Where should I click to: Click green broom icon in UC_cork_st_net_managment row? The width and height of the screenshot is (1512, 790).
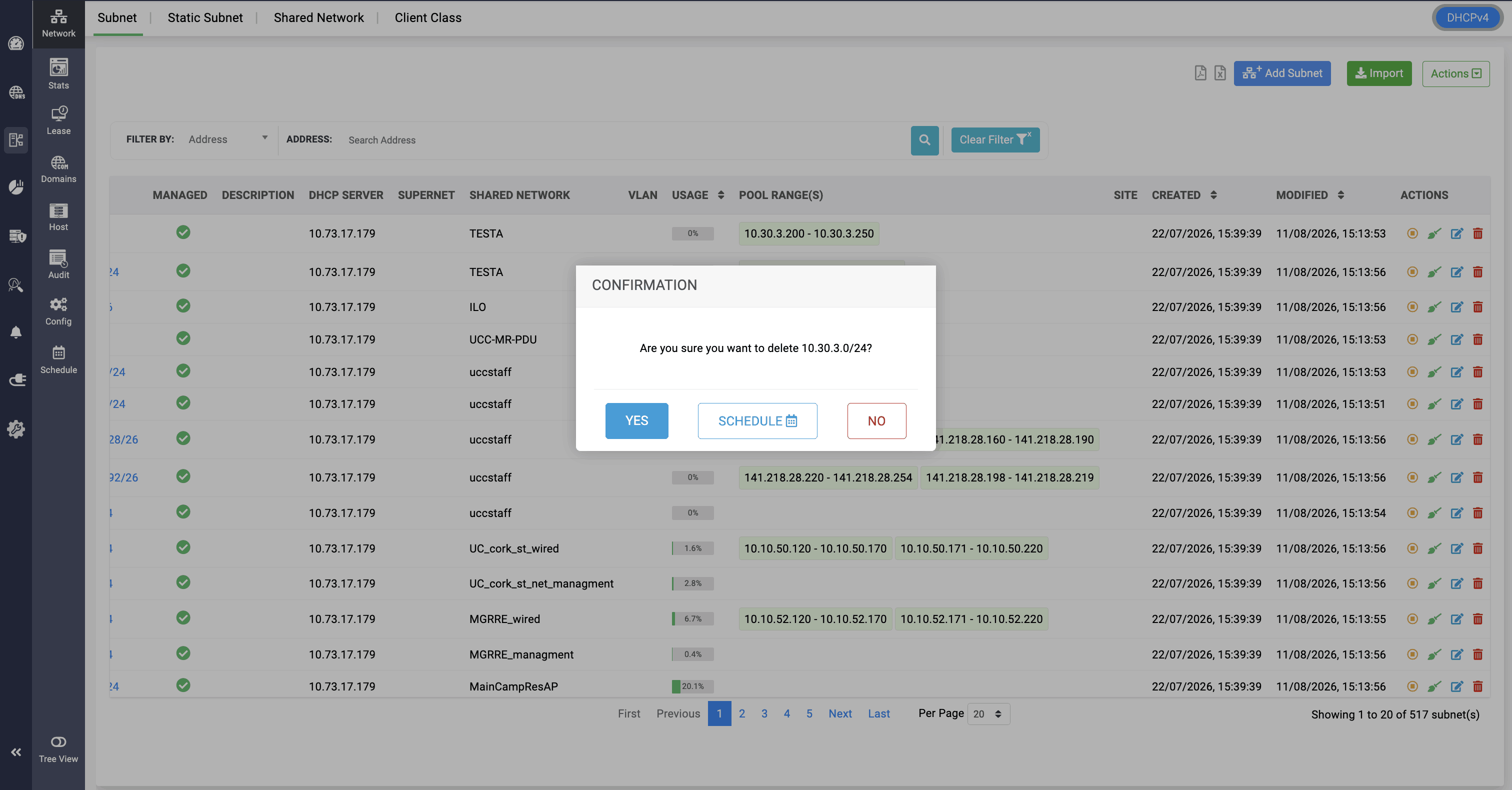pyautogui.click(x=1434, y=583)
